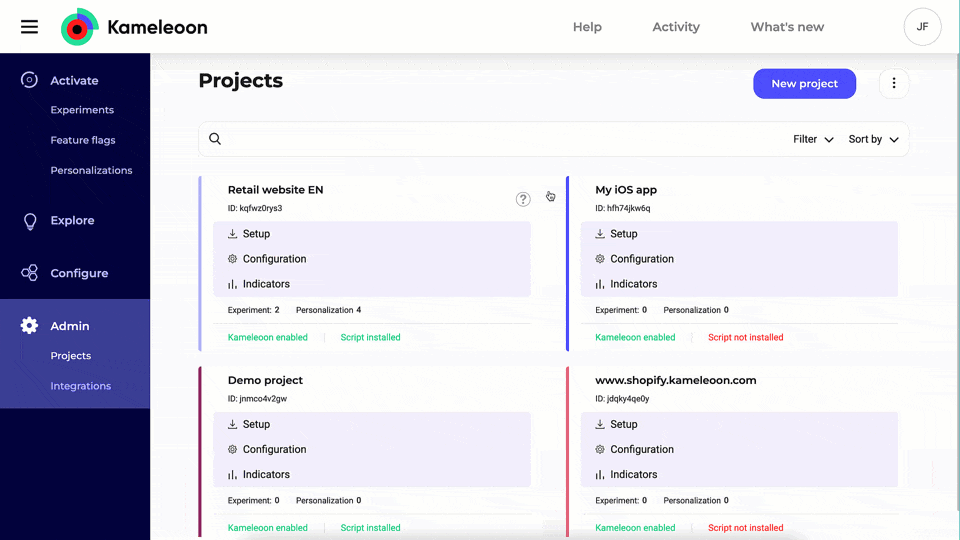Click ID: kqfwz0rys3 text
This screenshot has width=960, height=540.
pyautogui.click(x=255, y=208)
